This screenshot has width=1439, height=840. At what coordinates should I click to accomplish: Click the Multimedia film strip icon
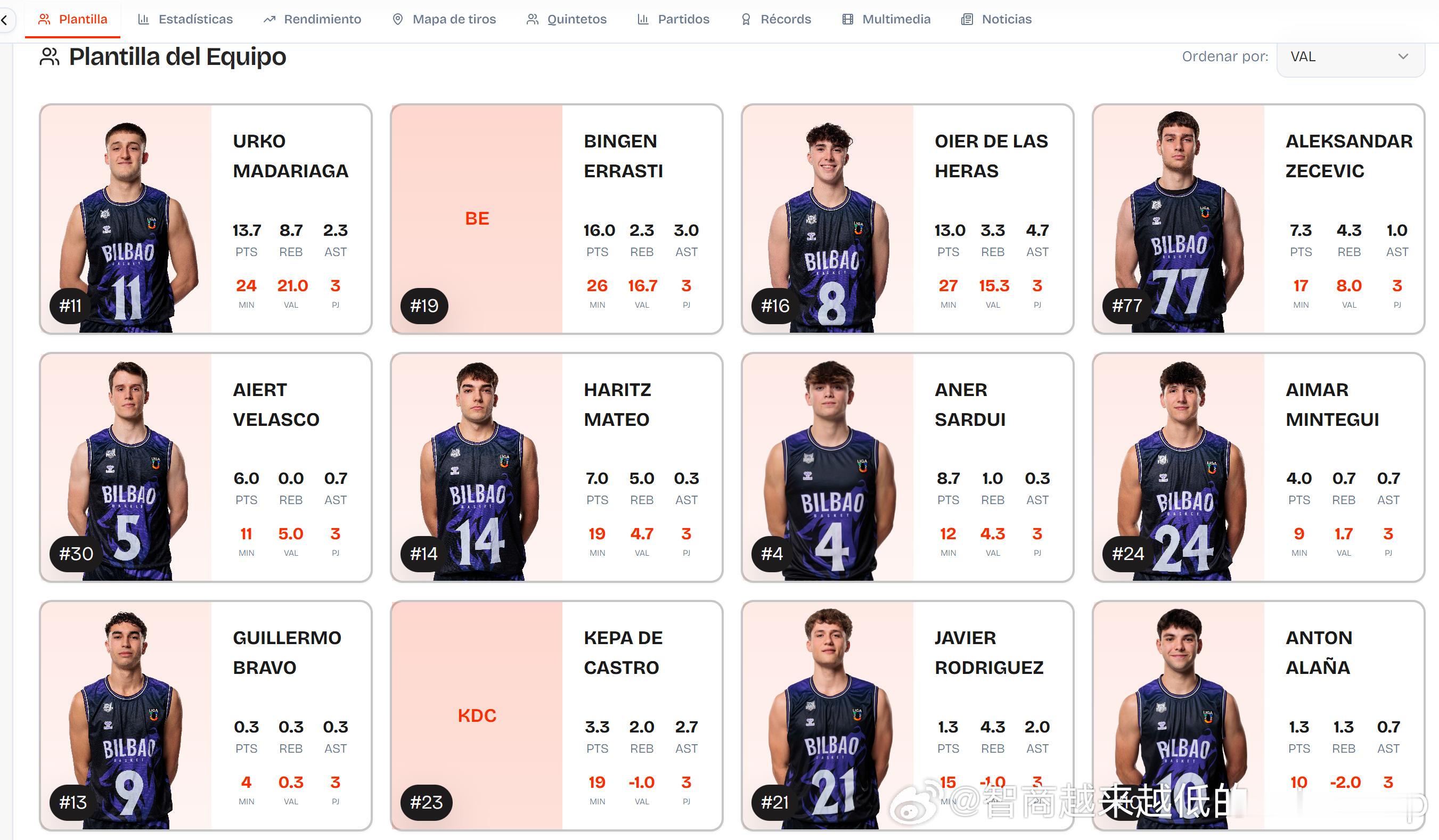(x=847, y=19)
